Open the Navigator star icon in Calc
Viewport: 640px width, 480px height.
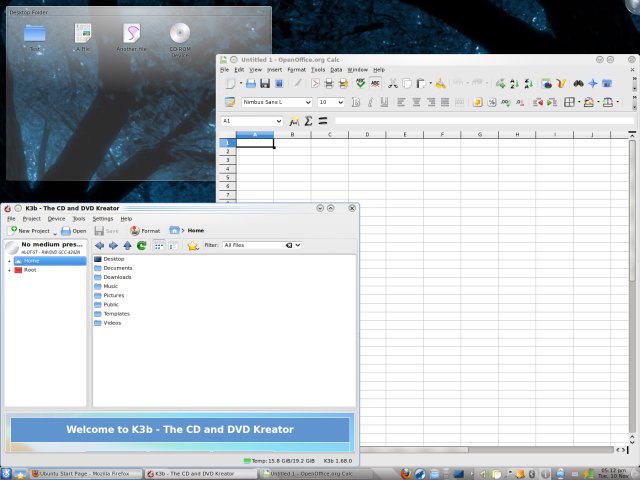coord(593,84)
